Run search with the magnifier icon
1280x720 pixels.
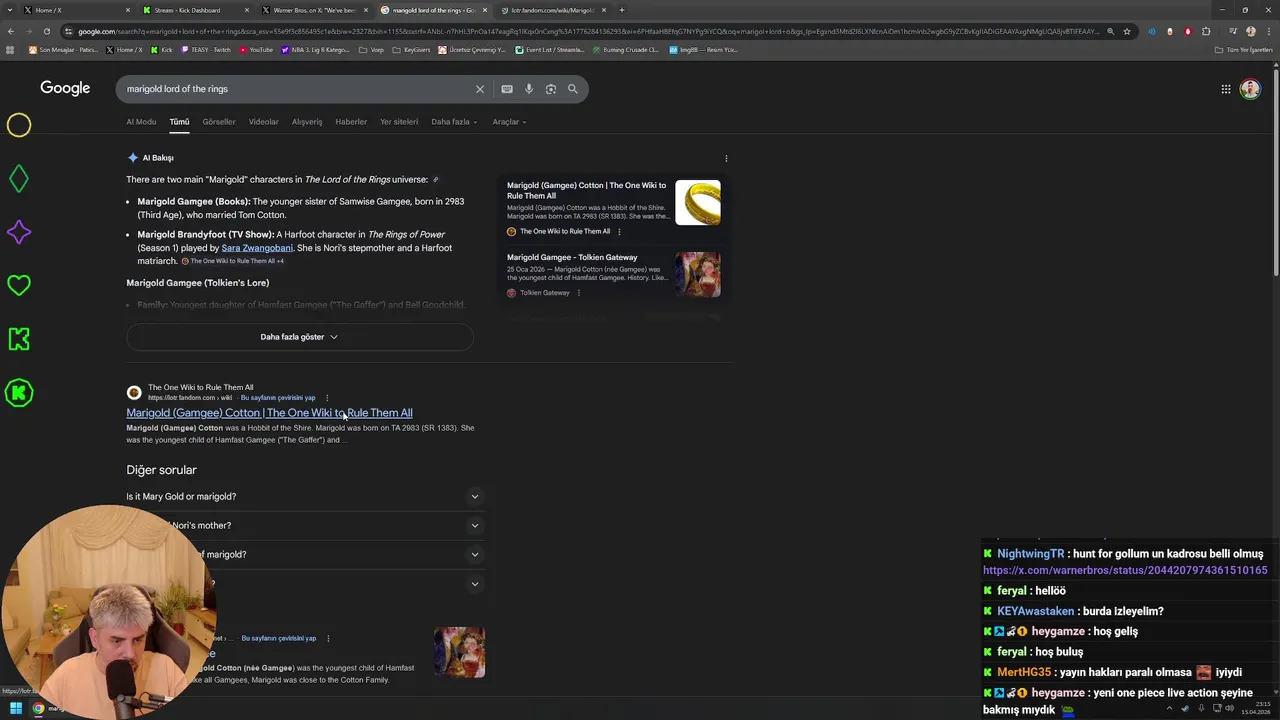[573, 89]
